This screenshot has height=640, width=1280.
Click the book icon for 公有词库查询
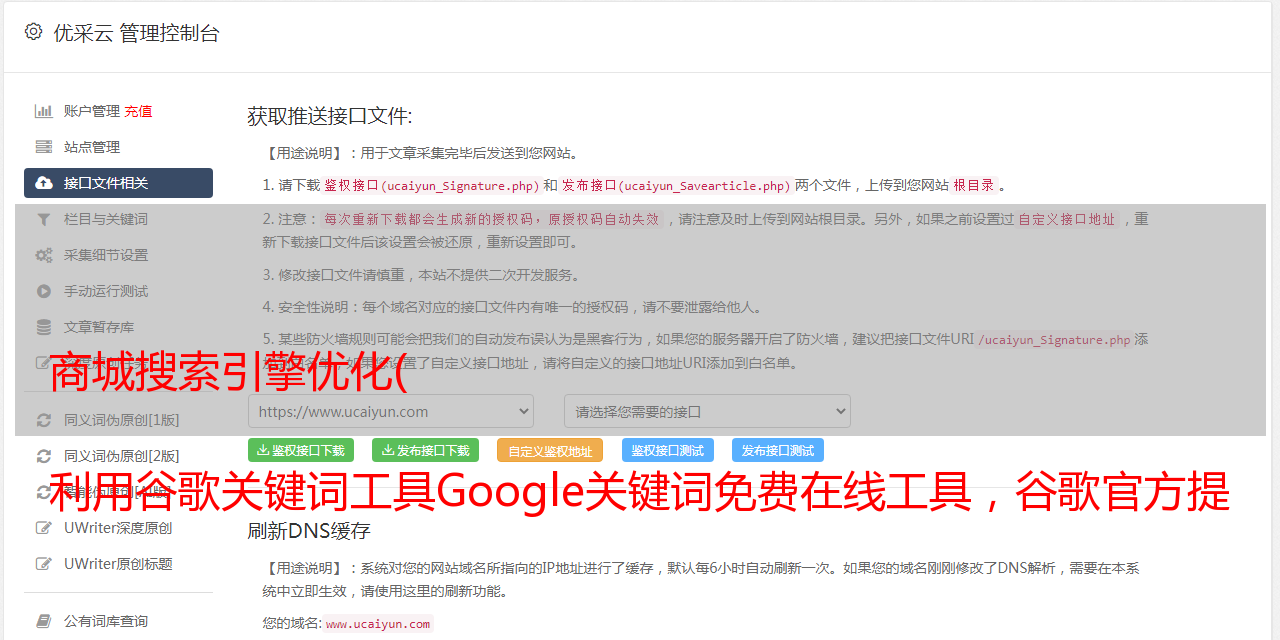point(44,621)
